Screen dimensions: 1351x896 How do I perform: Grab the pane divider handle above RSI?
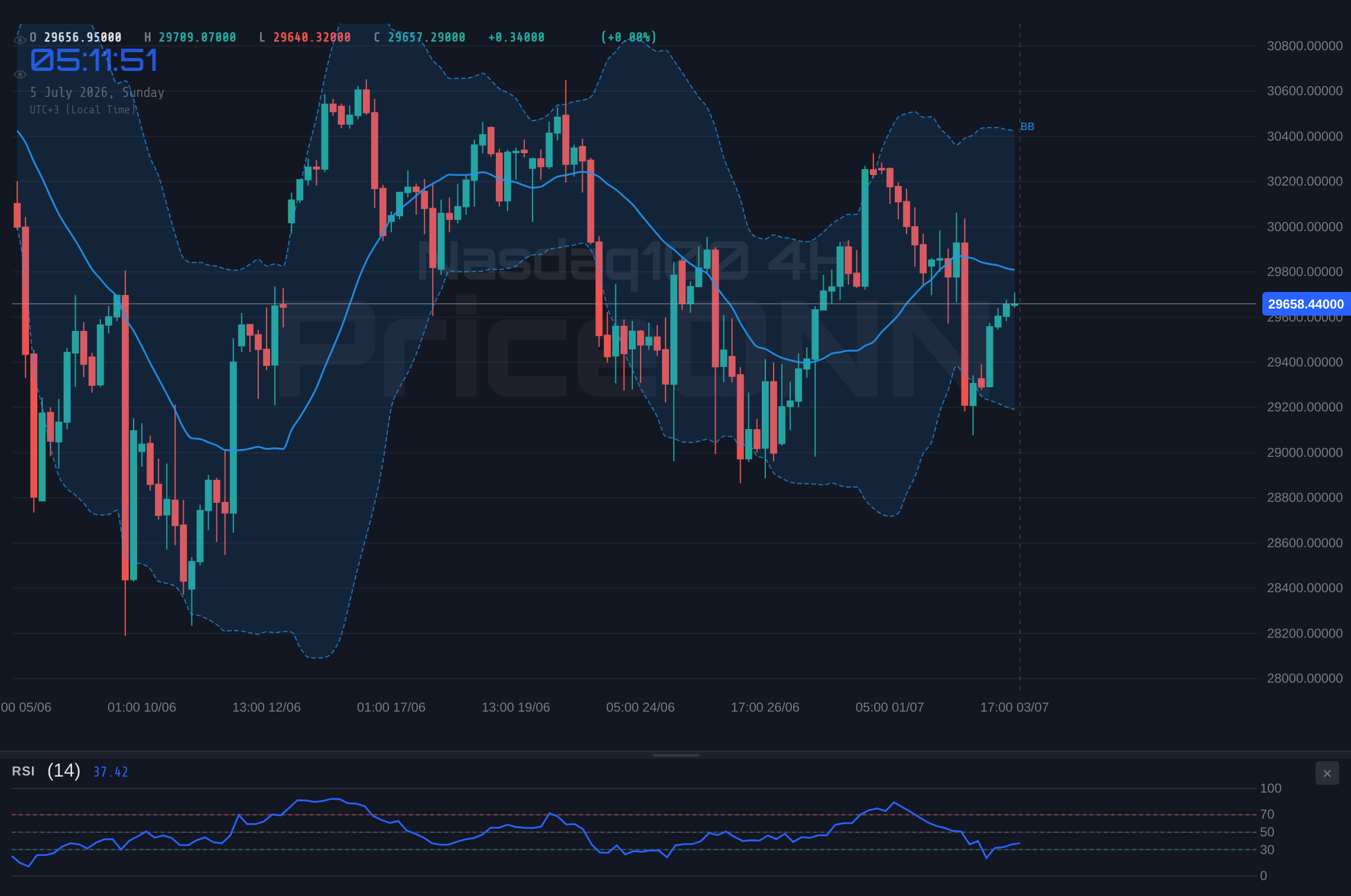click(675, 755)
